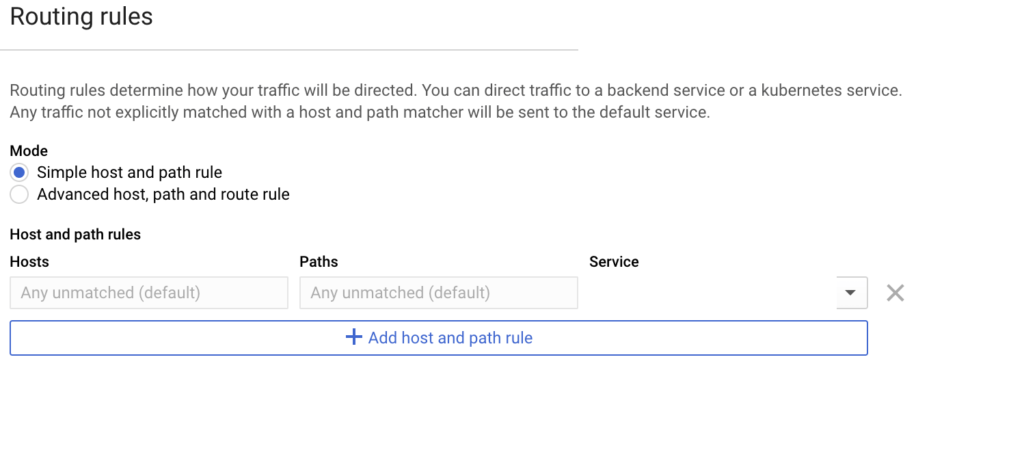Screen dimensions: 1024x472
Task: Click the plus icon in Add rule button
Action: [353, 338]
